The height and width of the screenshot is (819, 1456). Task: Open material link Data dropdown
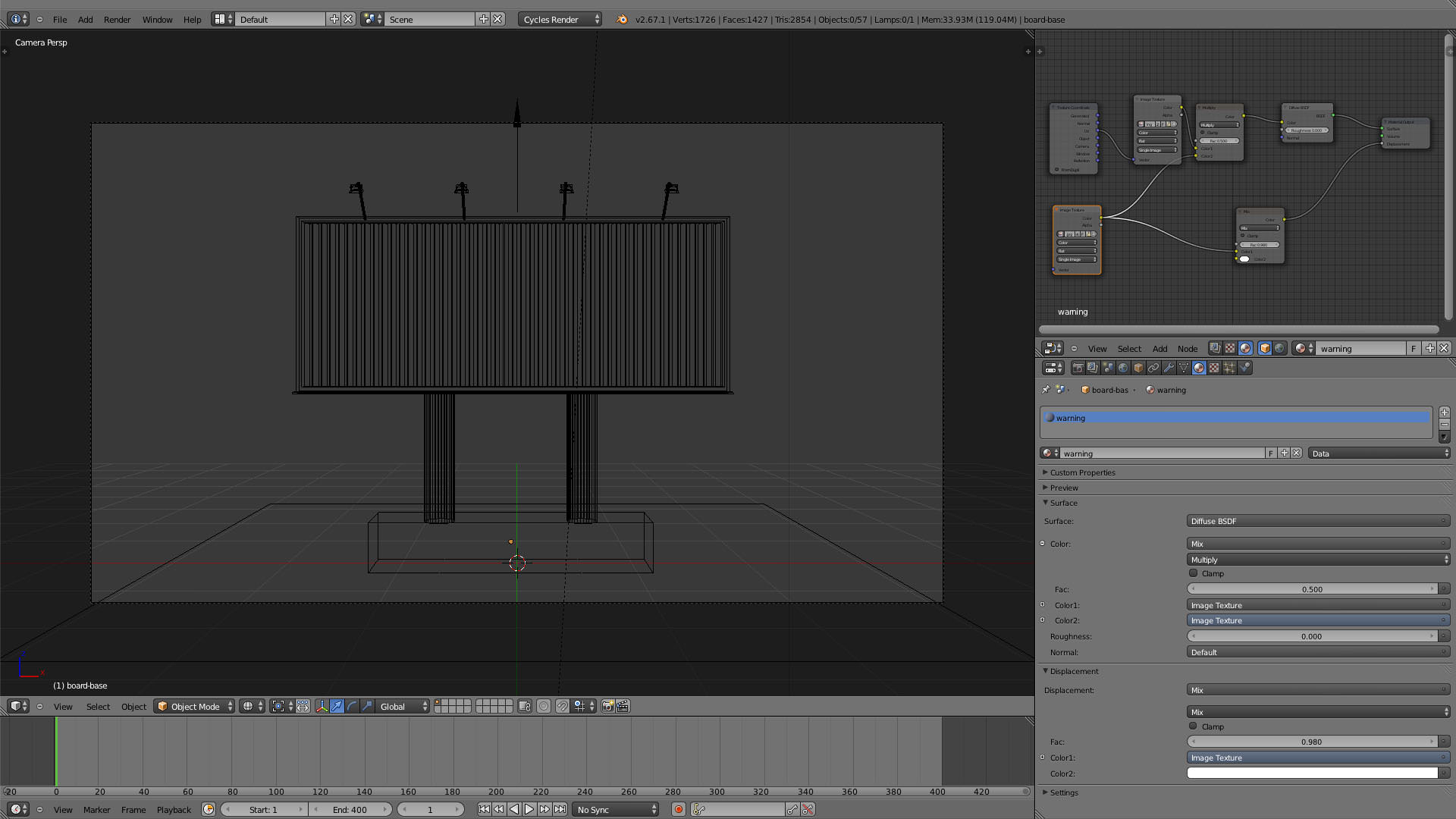pyautogui.click(x=1379, y=453)
